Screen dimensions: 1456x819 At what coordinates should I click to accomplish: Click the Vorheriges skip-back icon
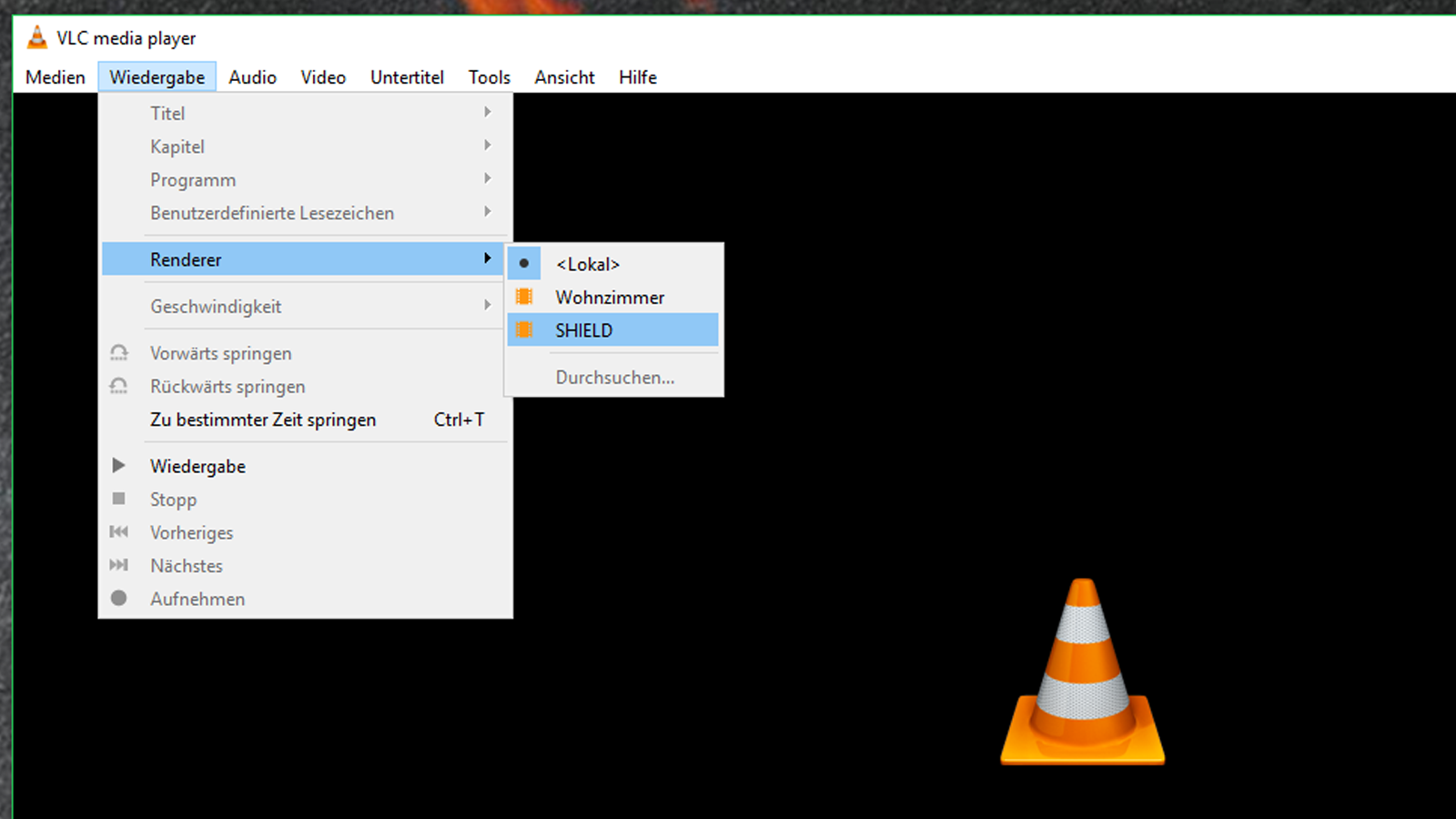point(118,532)
